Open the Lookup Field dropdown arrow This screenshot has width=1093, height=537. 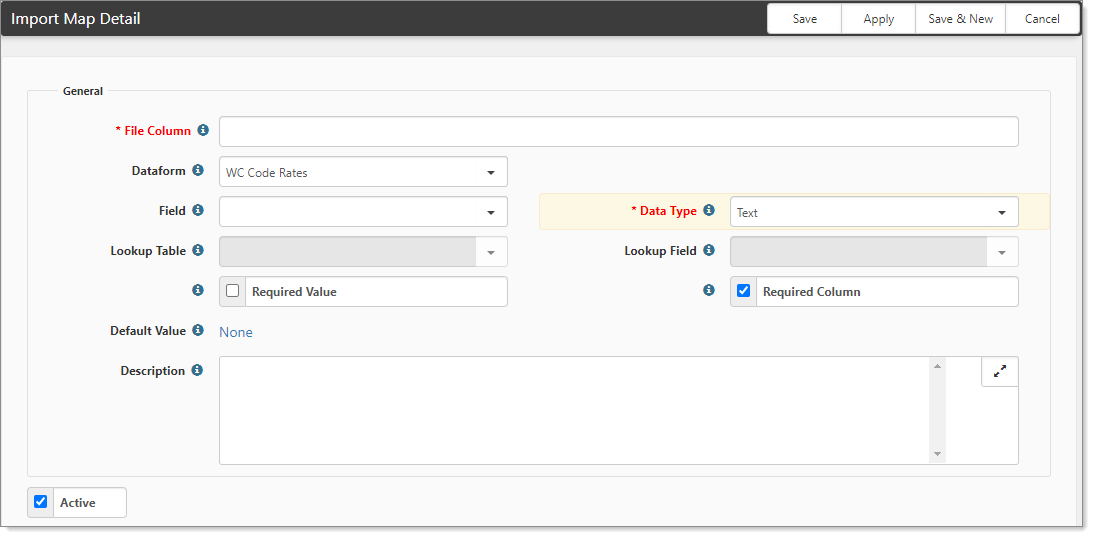coord(1002,252)
